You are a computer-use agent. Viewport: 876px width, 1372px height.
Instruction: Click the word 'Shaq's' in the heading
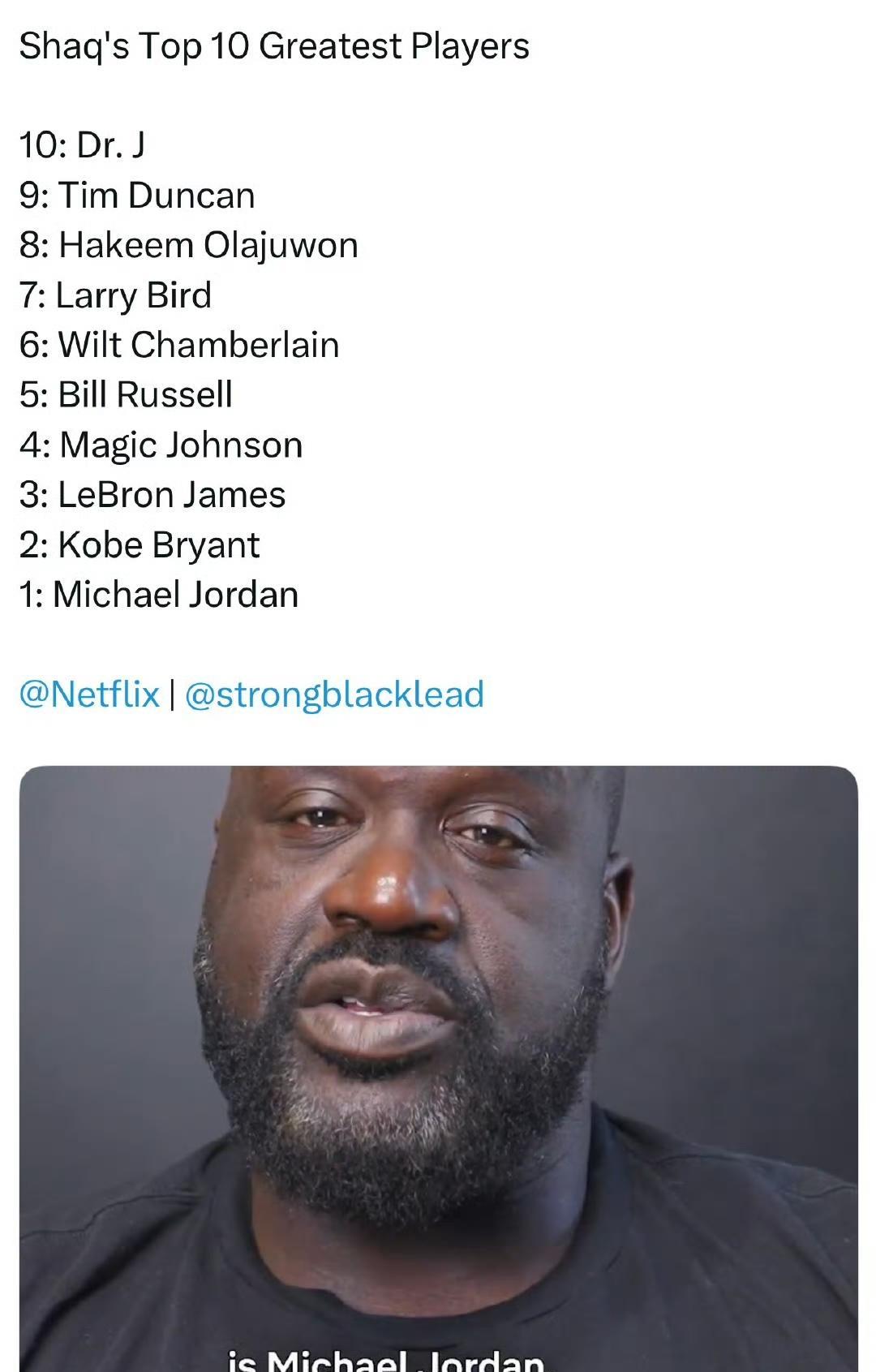74,47
